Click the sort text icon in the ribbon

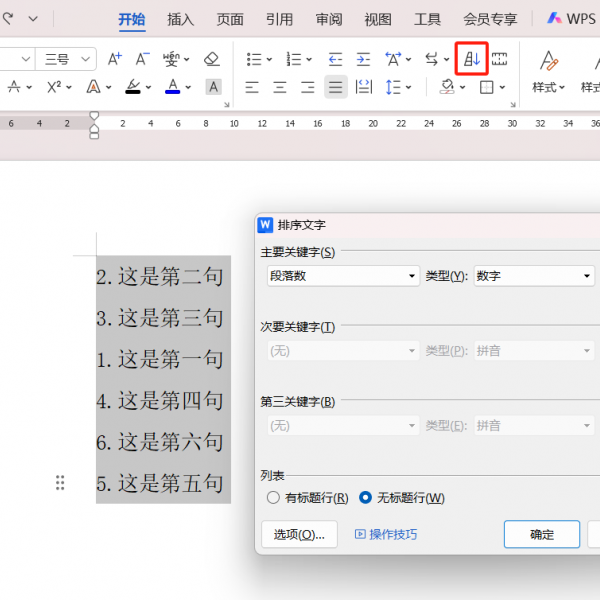coord(472,59)
